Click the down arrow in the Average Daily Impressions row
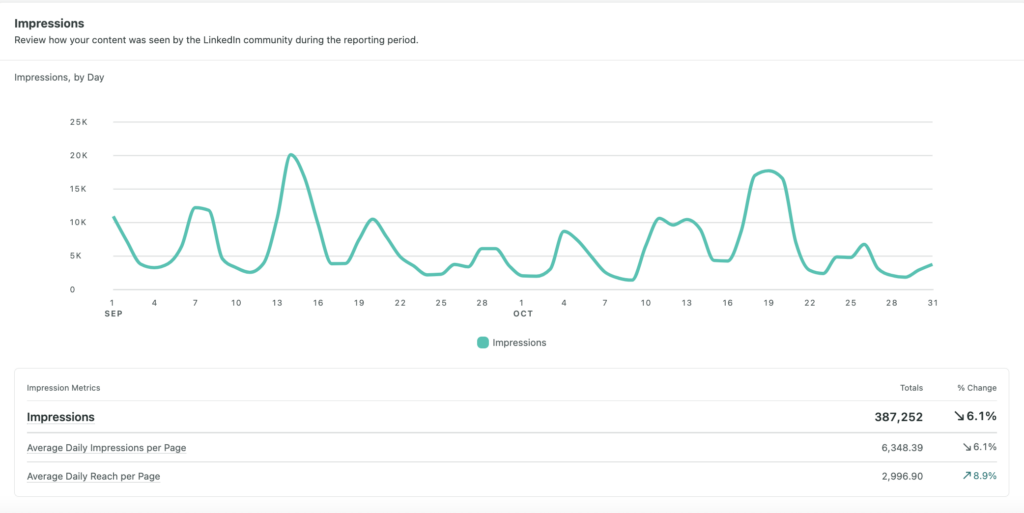This screenshot has width=1024, height=513. (x=966, y=447)
